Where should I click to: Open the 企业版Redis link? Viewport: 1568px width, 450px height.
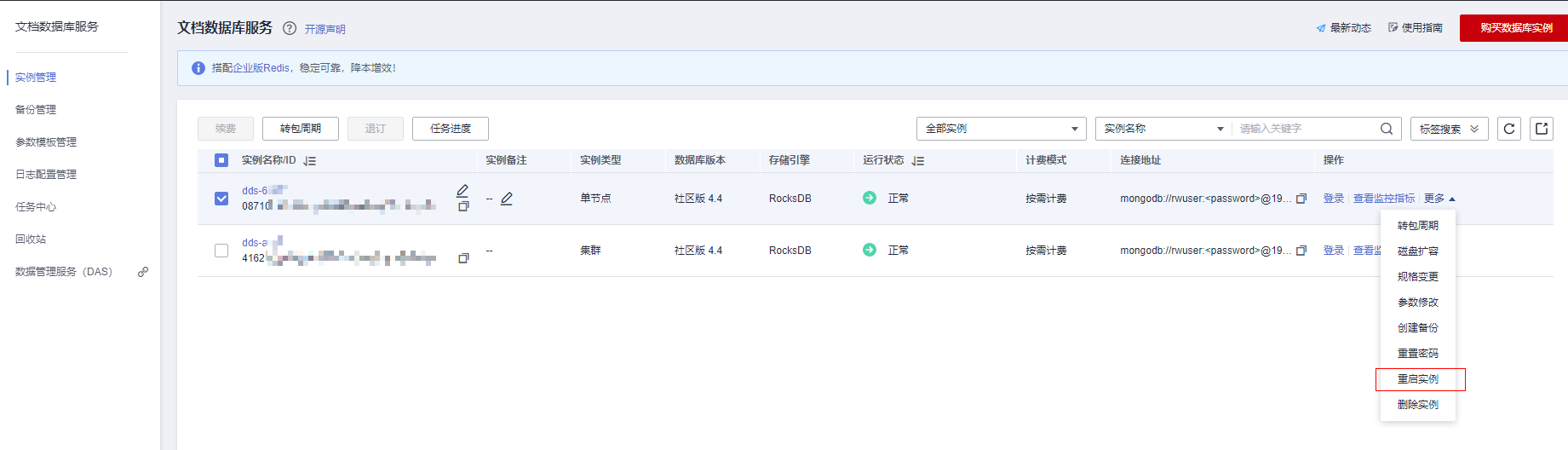tap(261, 68)
